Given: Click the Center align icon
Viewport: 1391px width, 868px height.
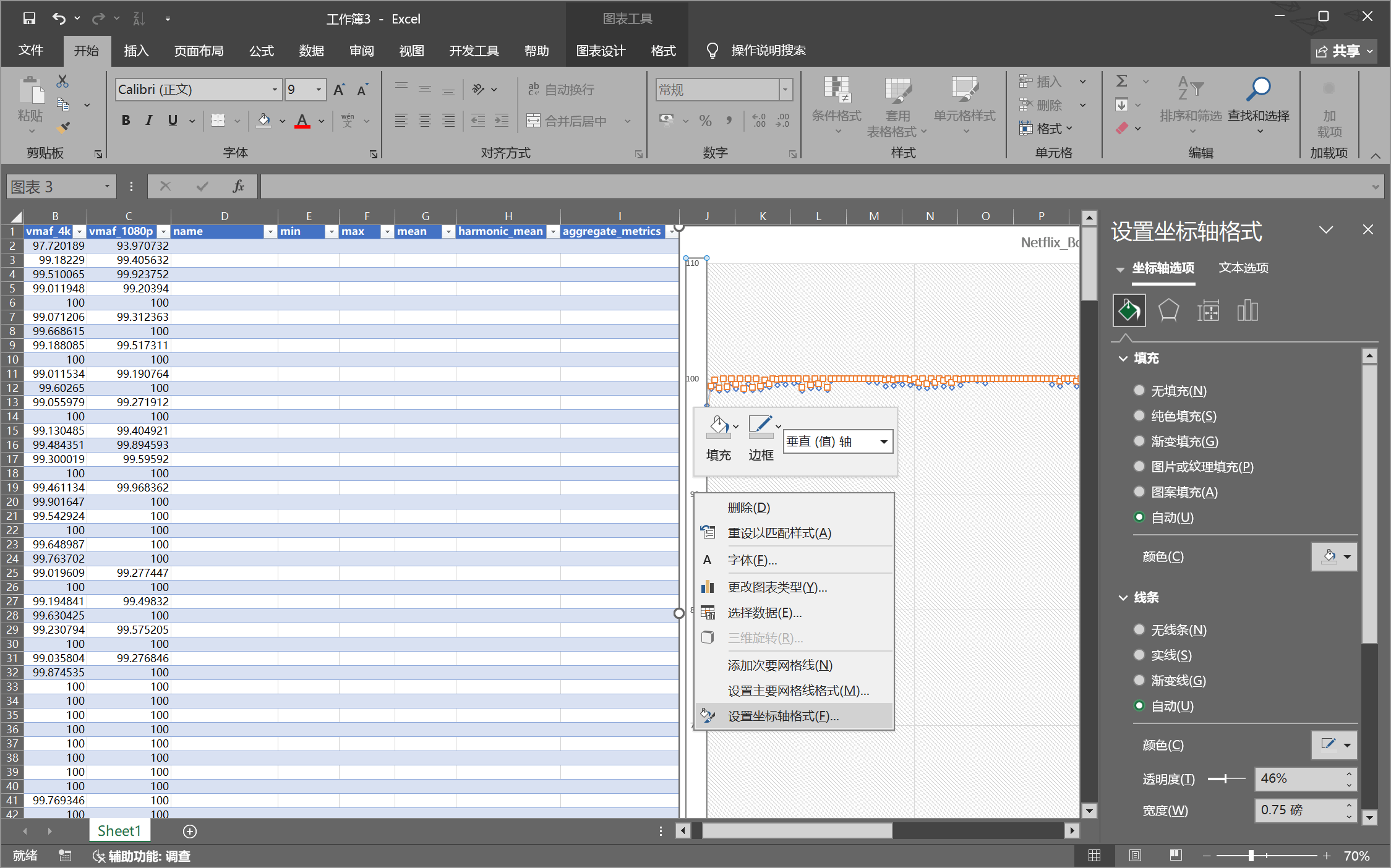Looking at the screenshot, I should (x=425, y=121).
